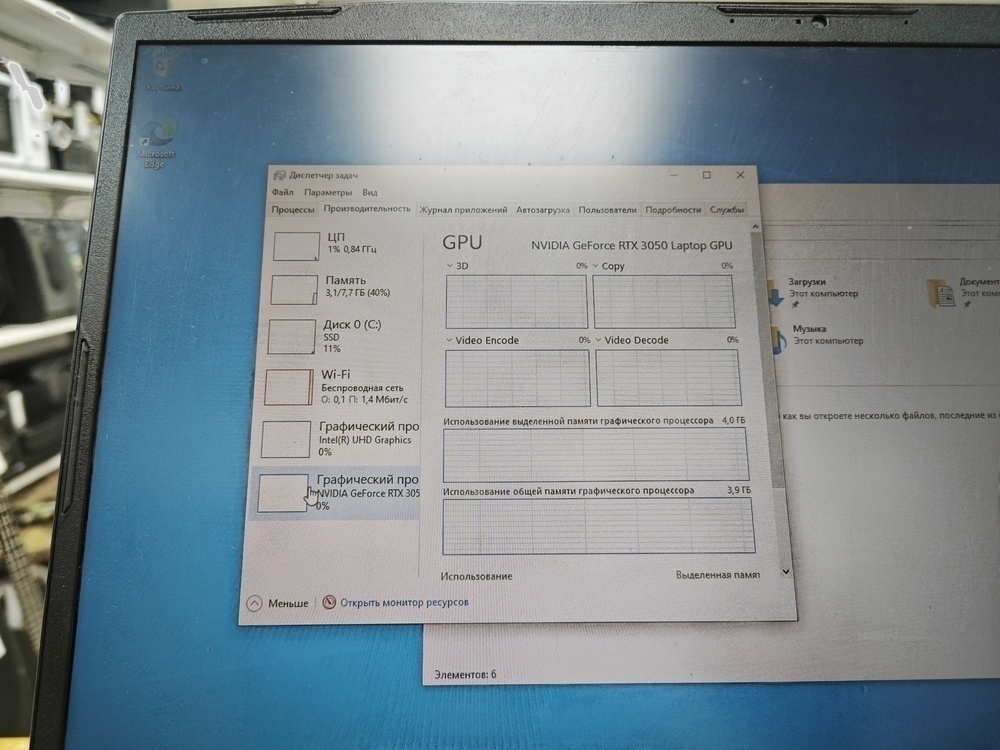Select the NVIDIA GeForce RTX GPU entry
1000x750 pixels.
(x=334, y=493)
